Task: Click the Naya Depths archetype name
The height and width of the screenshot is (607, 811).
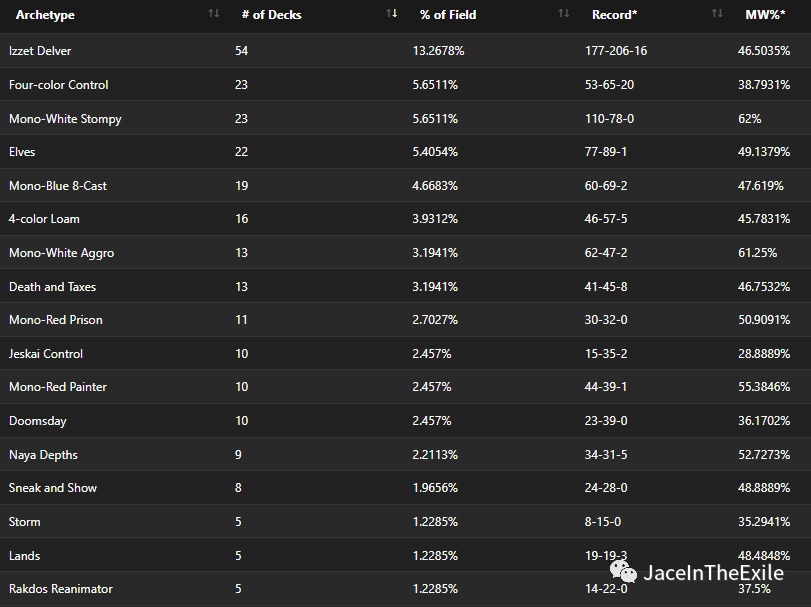Action: (43, 455)
